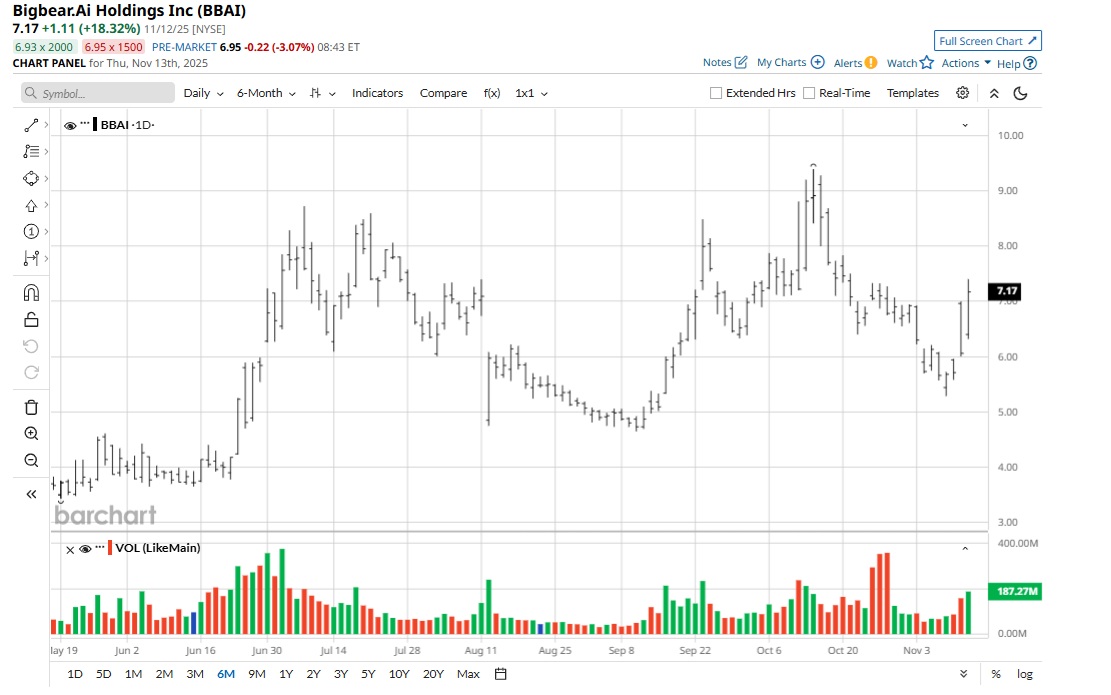This screenshot has width=1111, height=695.
Task: Open the Indicators menu
Action: (x=378, y=93)
